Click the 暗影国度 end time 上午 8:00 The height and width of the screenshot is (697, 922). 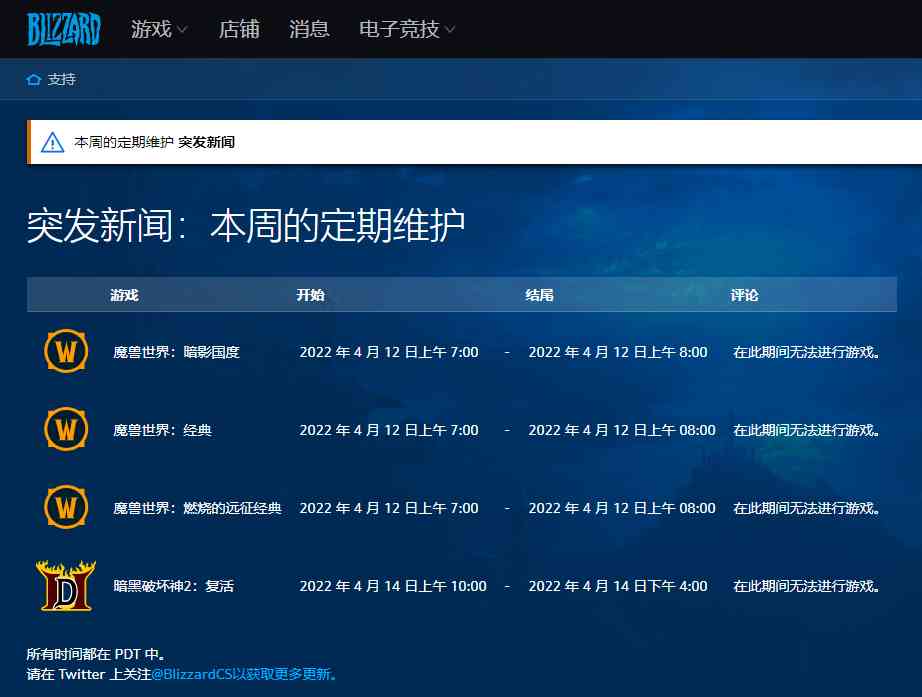618,352
